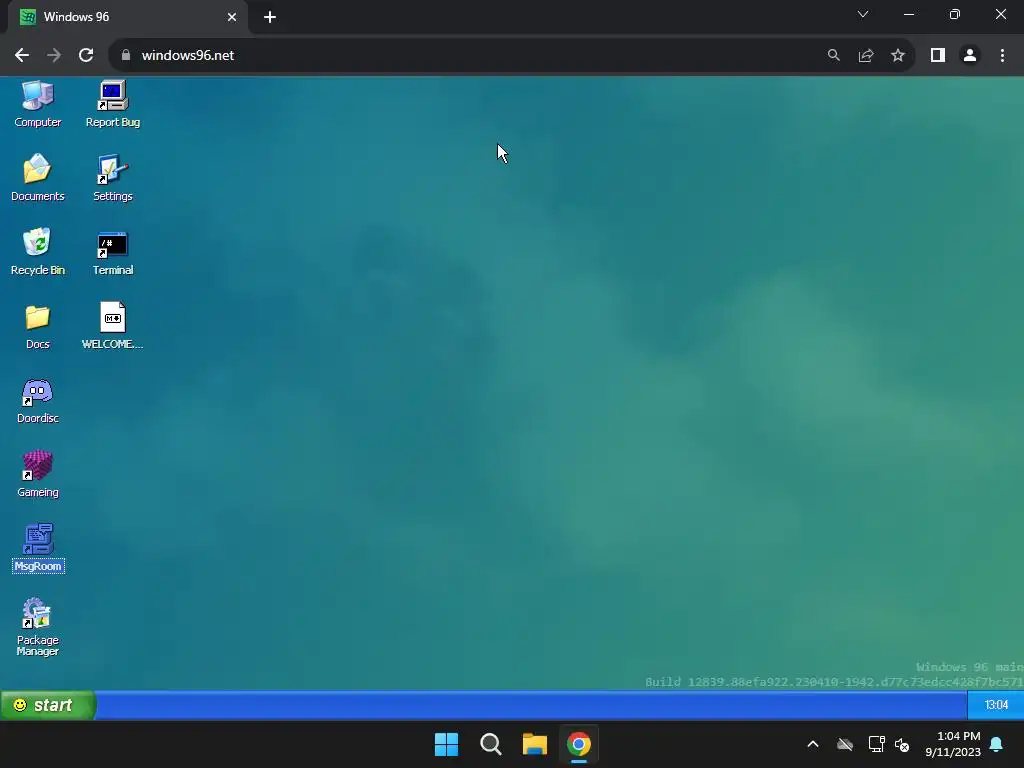Toggle the browser side panel
The width and height of the screenshot is (1024, 768).
click(x=938, y=56)
